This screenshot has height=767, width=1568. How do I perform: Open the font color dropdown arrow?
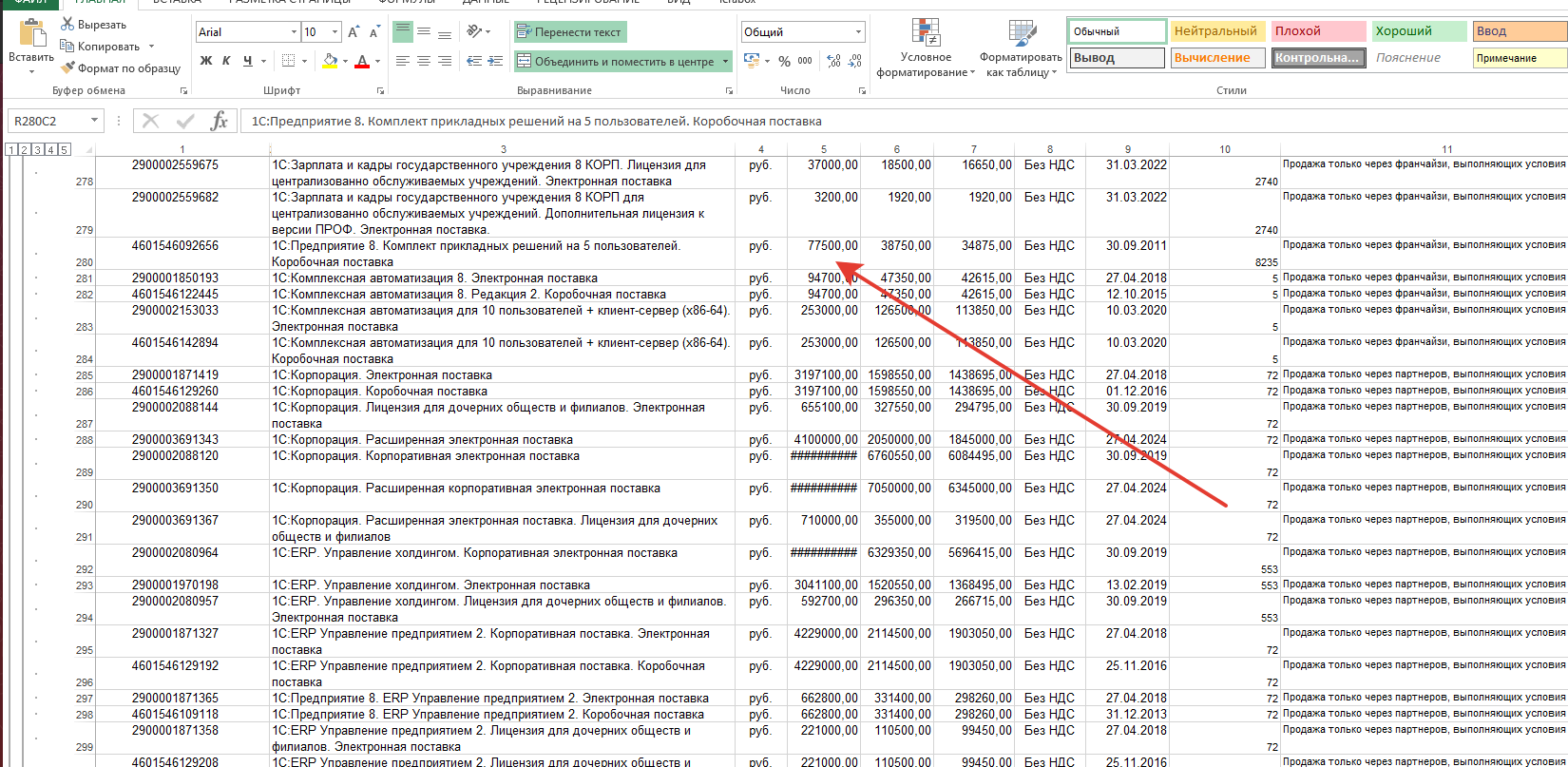coord(377,61)
